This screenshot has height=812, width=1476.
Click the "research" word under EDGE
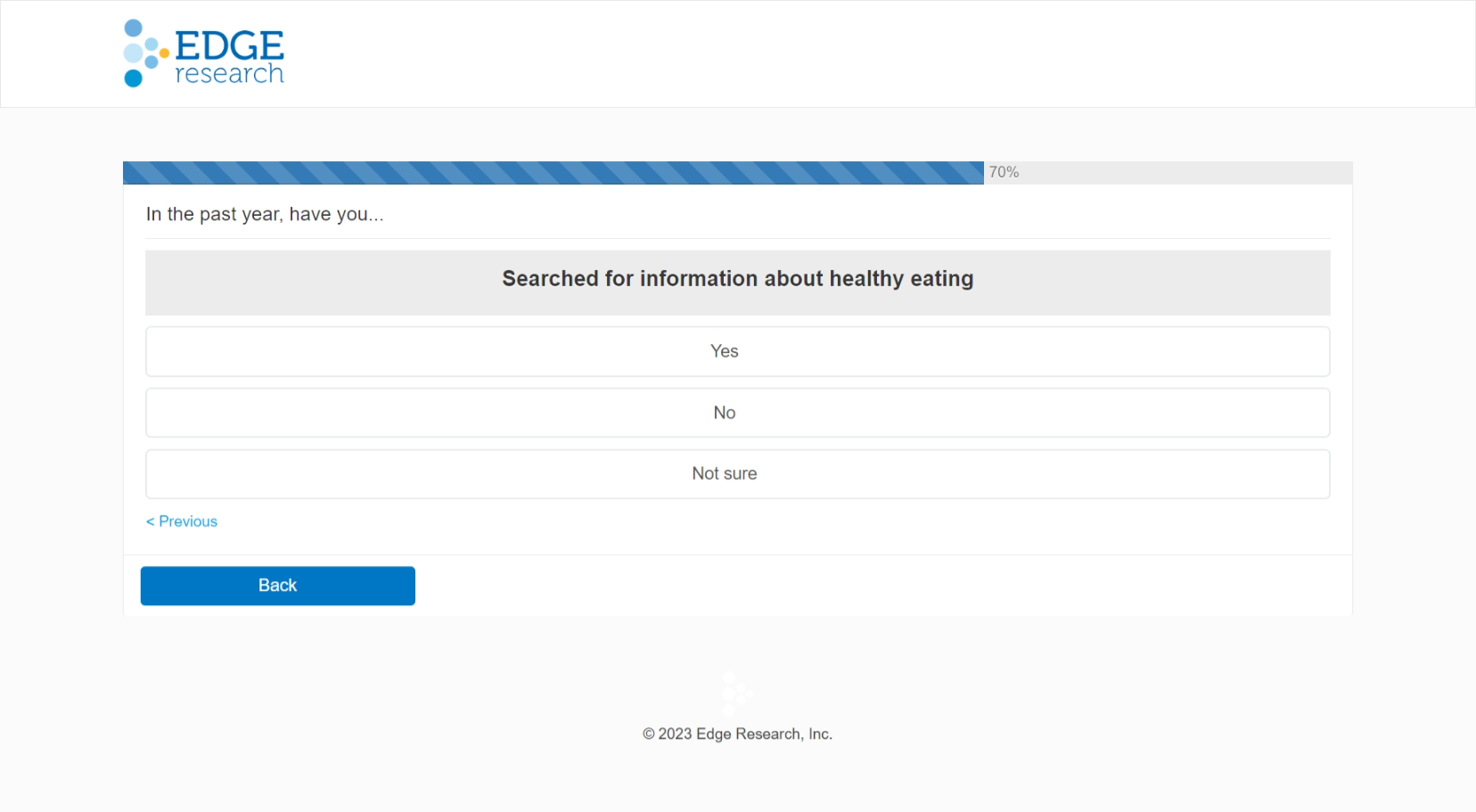coord(229,74)
